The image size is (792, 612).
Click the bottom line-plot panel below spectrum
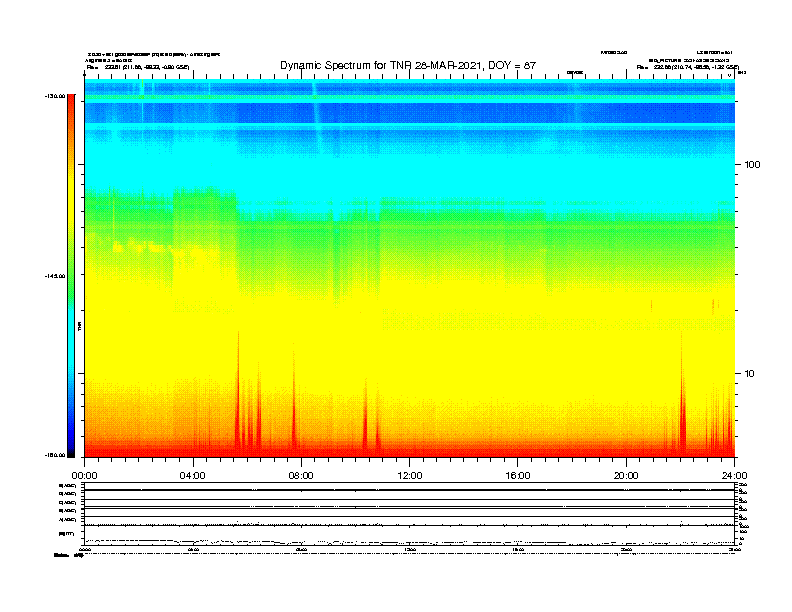(x=409, y=514)
